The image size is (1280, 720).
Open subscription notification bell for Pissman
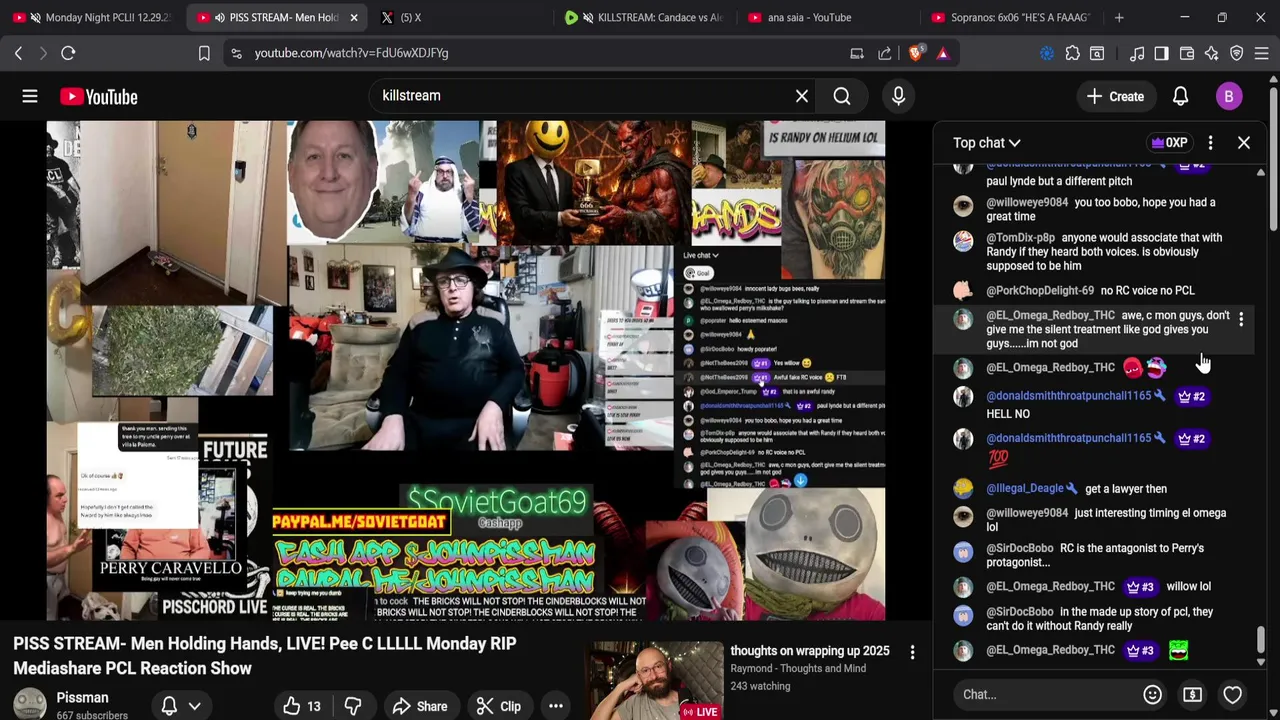169,706
